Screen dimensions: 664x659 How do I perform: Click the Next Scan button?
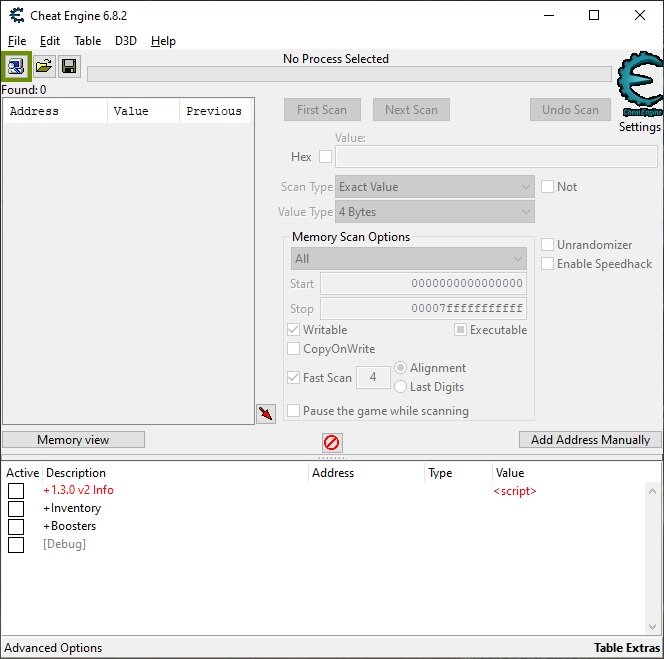(411, 110)
